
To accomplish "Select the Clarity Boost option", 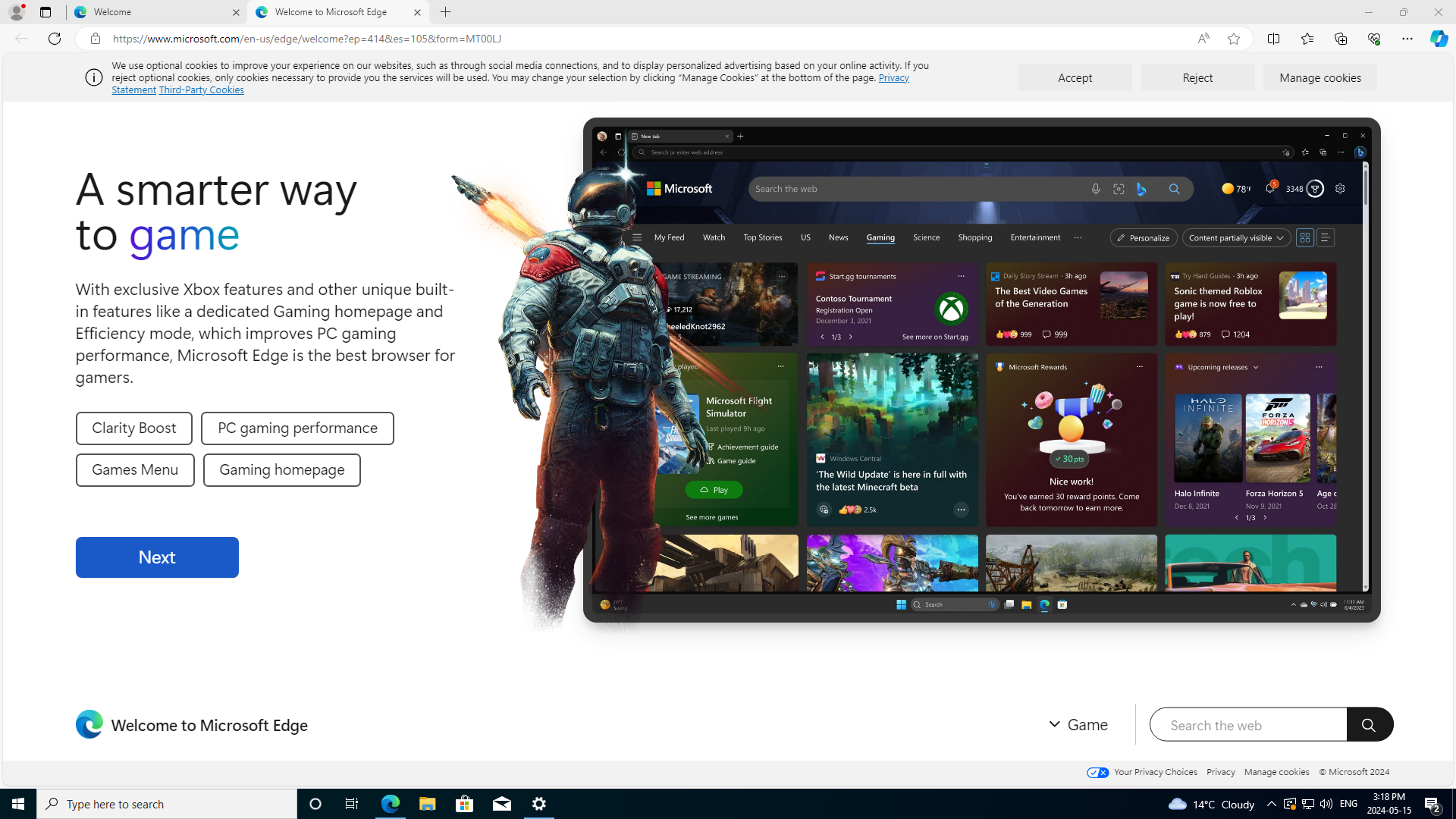I will coord(133,428).
